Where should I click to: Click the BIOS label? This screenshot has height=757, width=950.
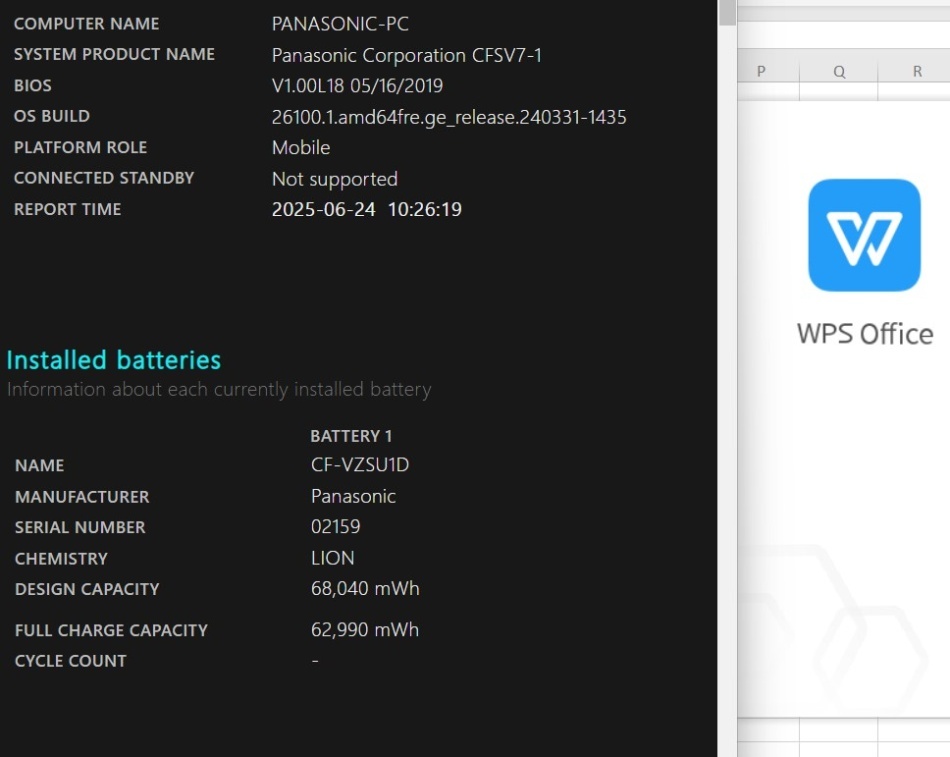[33, 85]
